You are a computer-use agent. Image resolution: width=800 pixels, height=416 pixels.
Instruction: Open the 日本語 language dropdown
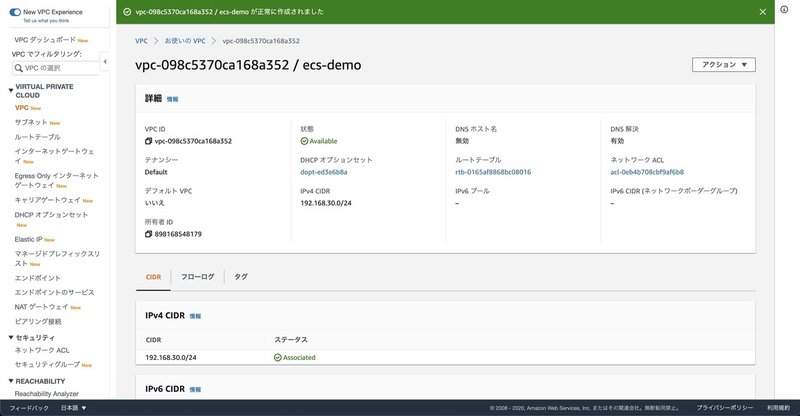pyautogui.click(x=73, y=408)
